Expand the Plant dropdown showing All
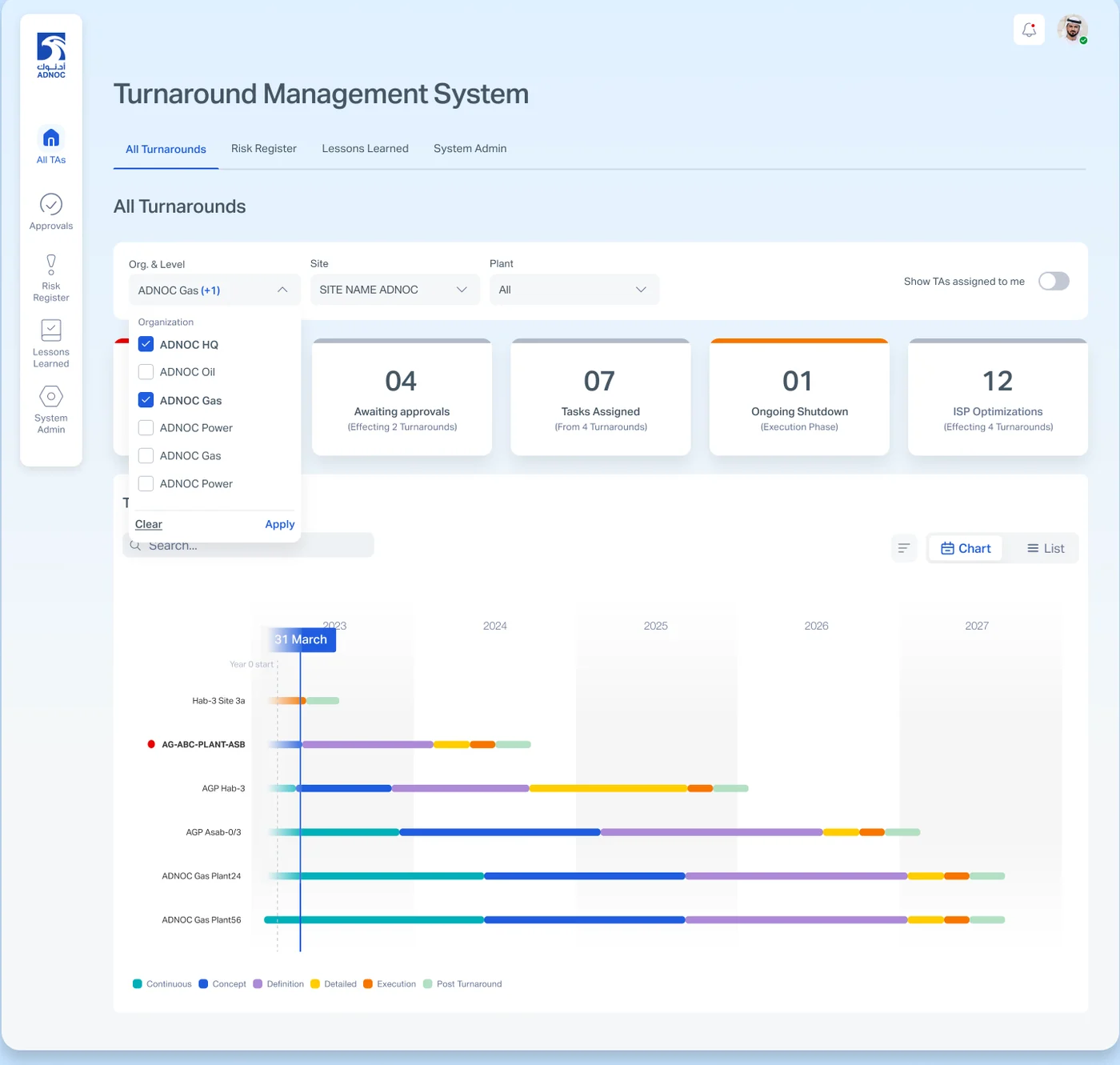 (574, 290)
